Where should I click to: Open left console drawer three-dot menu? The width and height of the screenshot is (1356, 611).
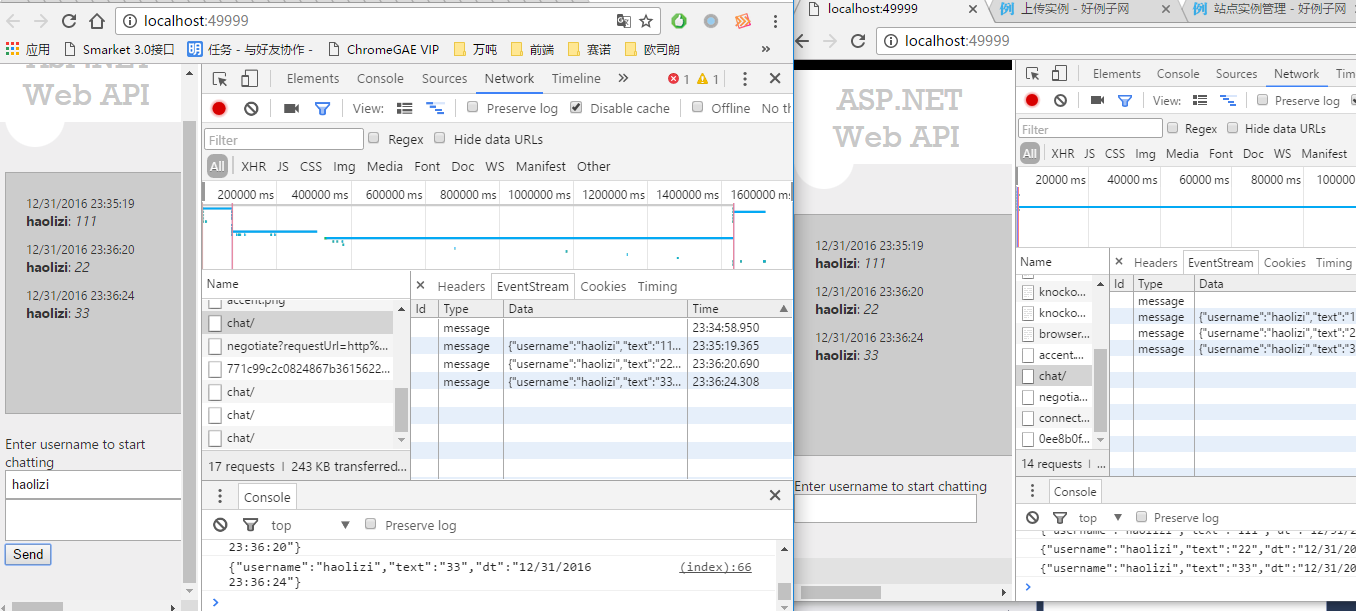pos(220,496)
